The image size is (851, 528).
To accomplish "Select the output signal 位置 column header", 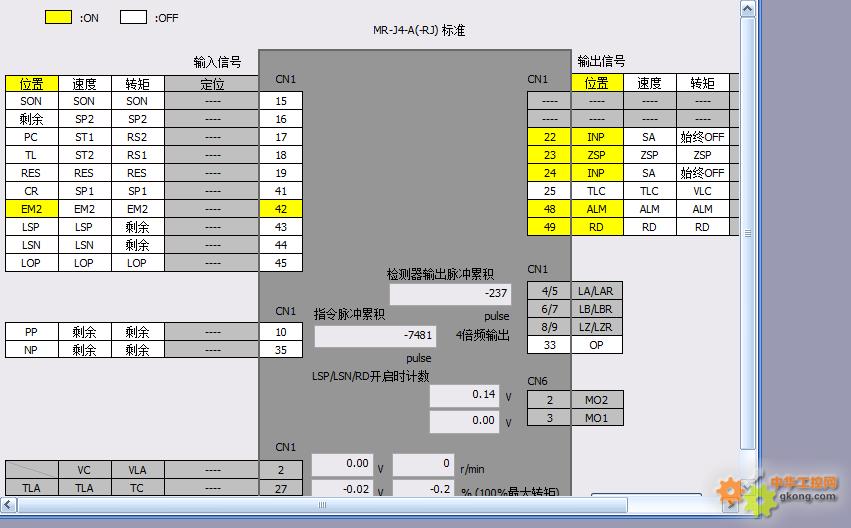I will [x=596, y=83].
